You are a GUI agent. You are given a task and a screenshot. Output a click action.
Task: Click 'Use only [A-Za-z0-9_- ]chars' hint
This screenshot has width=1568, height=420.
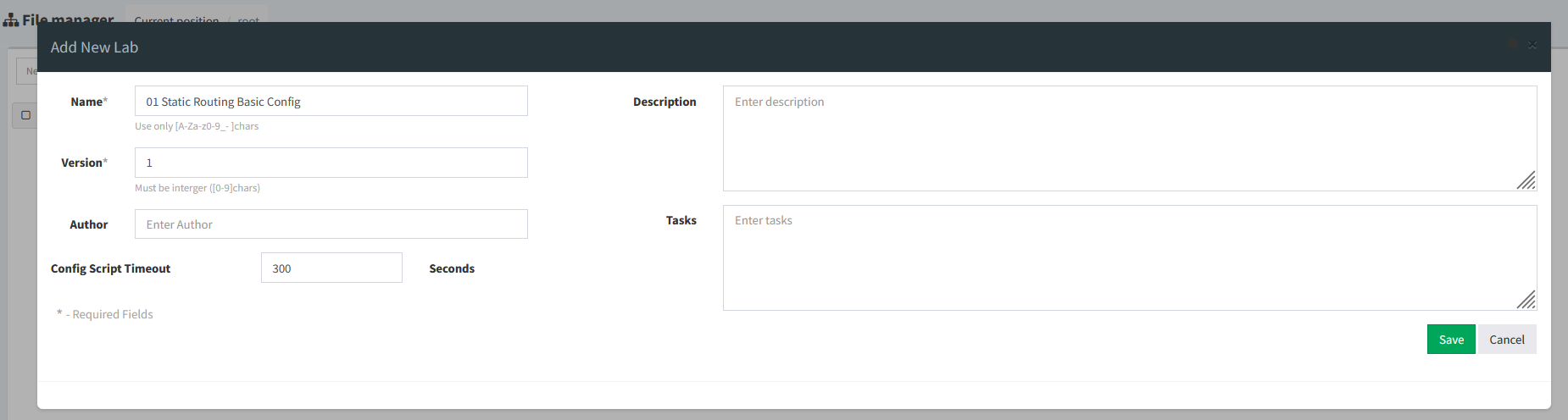coord(197,126)
